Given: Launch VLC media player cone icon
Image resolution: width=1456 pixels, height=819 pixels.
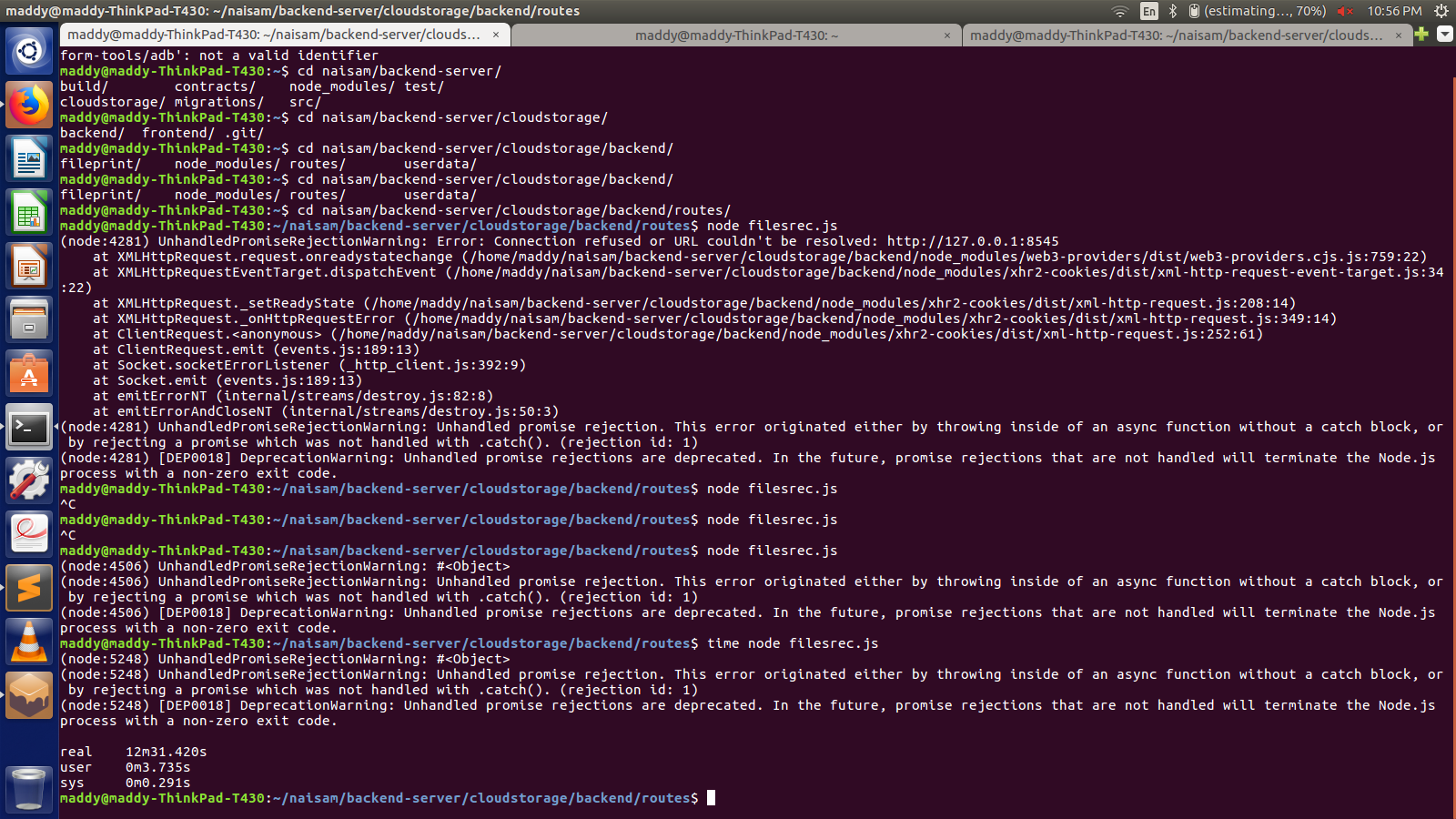Looking at the screenshot, I should tap(29, 642).
